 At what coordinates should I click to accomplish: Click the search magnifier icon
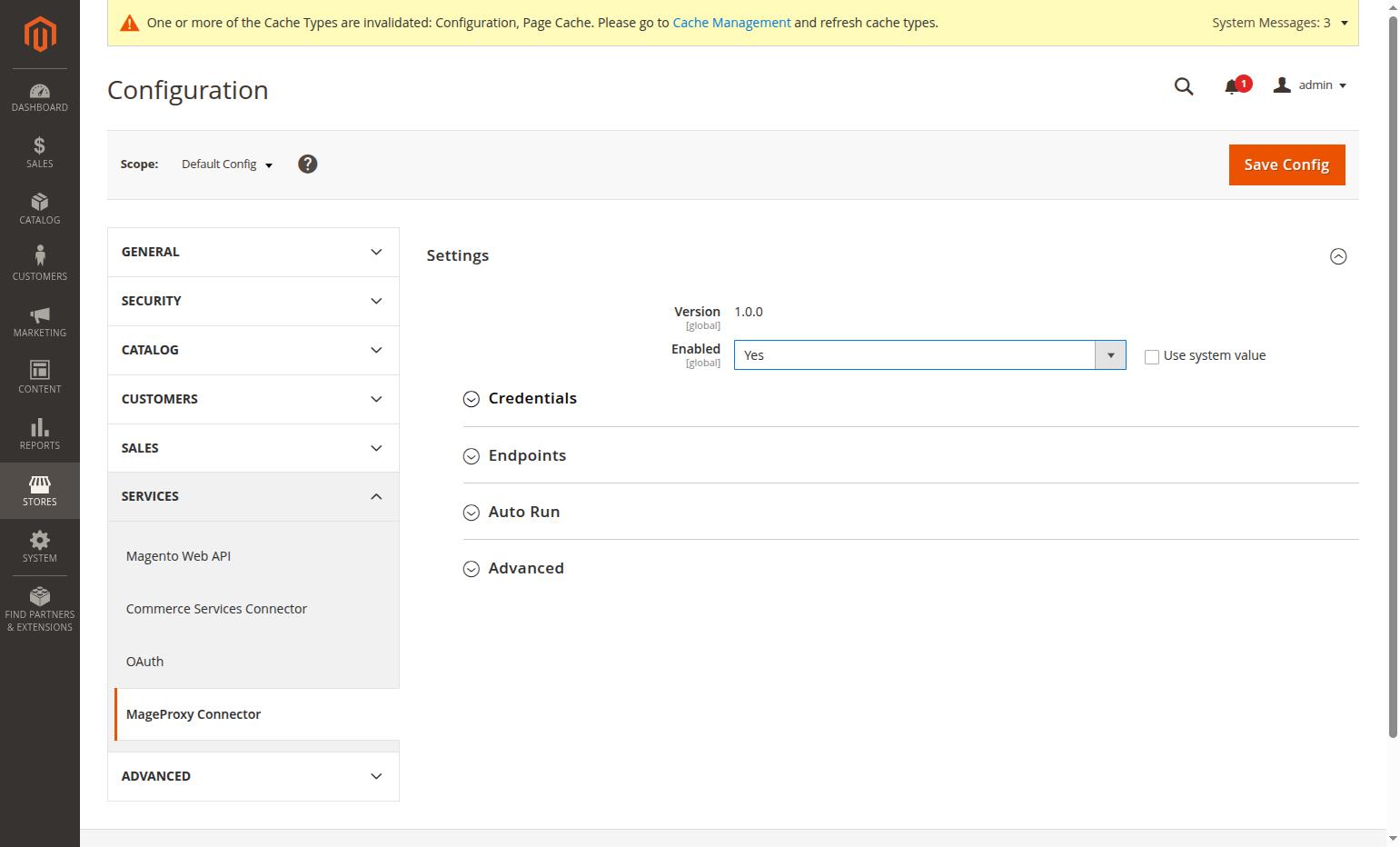coord(1184,86)
